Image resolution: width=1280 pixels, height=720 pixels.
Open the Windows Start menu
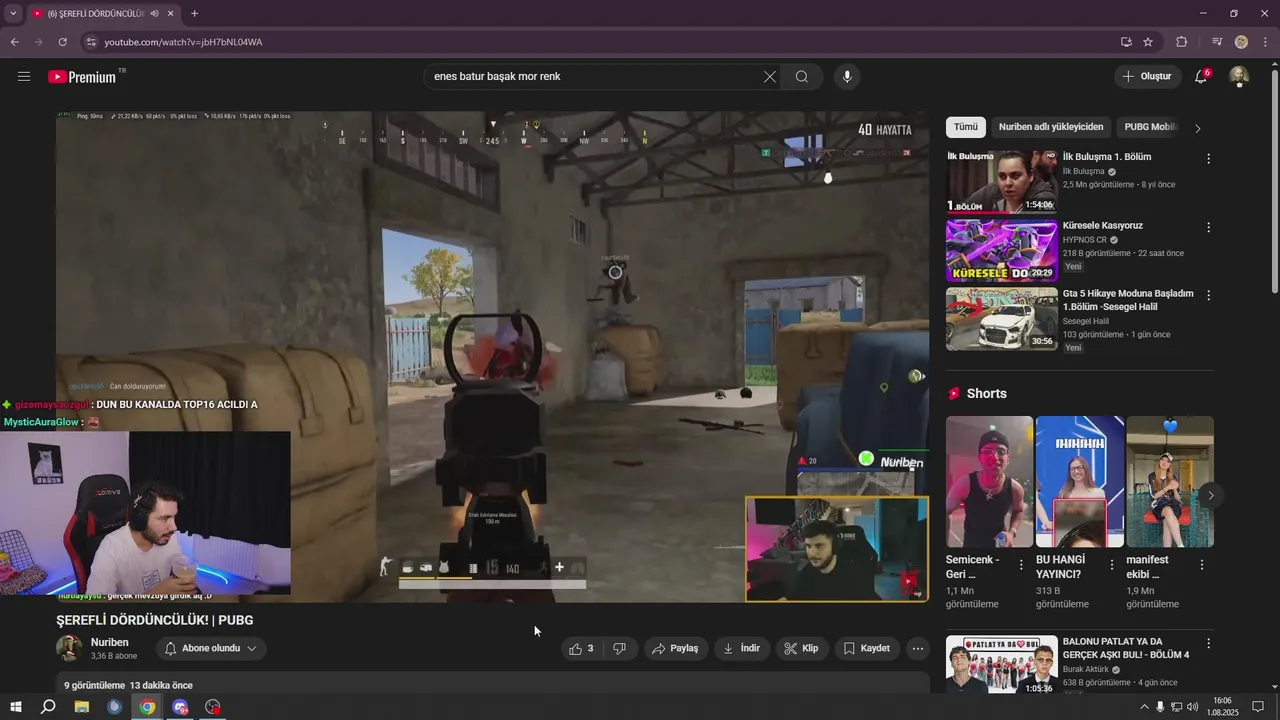[16, 707]
